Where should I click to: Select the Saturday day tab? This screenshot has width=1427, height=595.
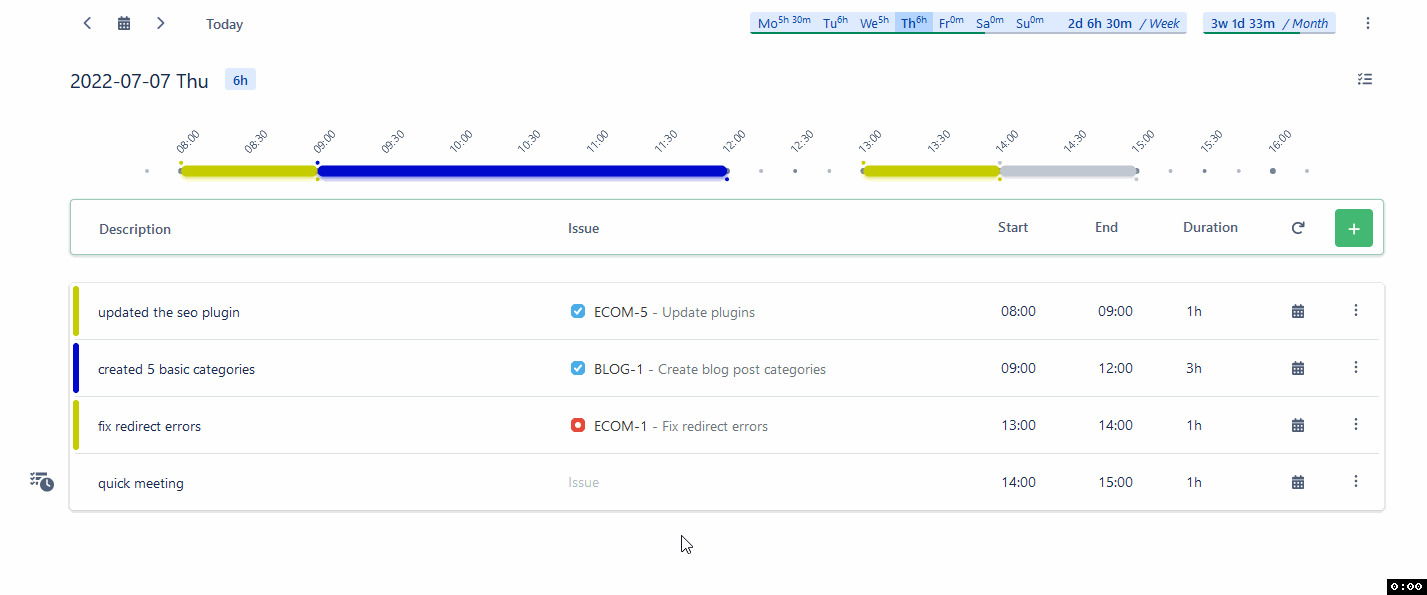point(991,21)
